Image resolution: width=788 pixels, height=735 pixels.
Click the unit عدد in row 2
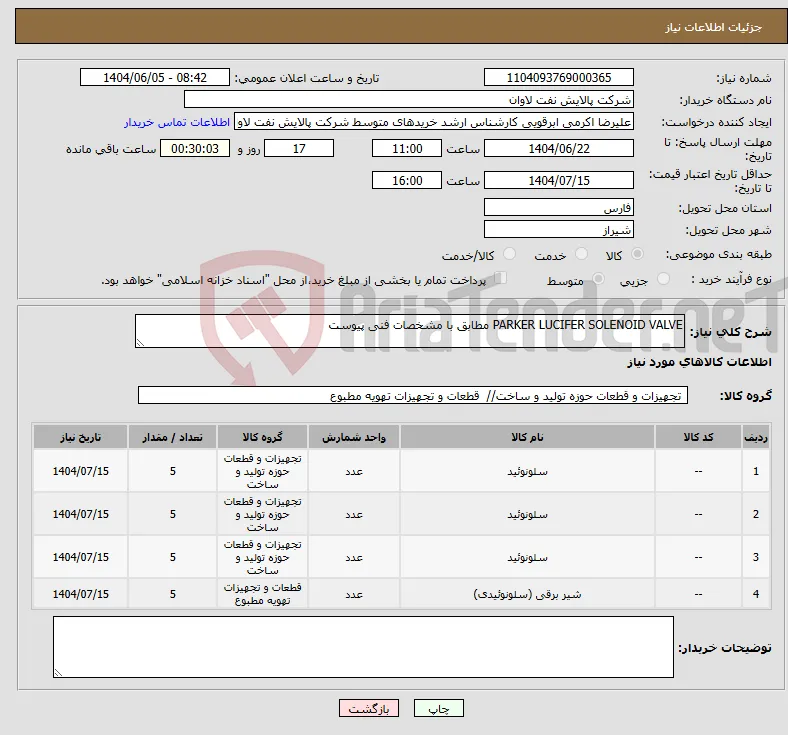tap(354, 514)
